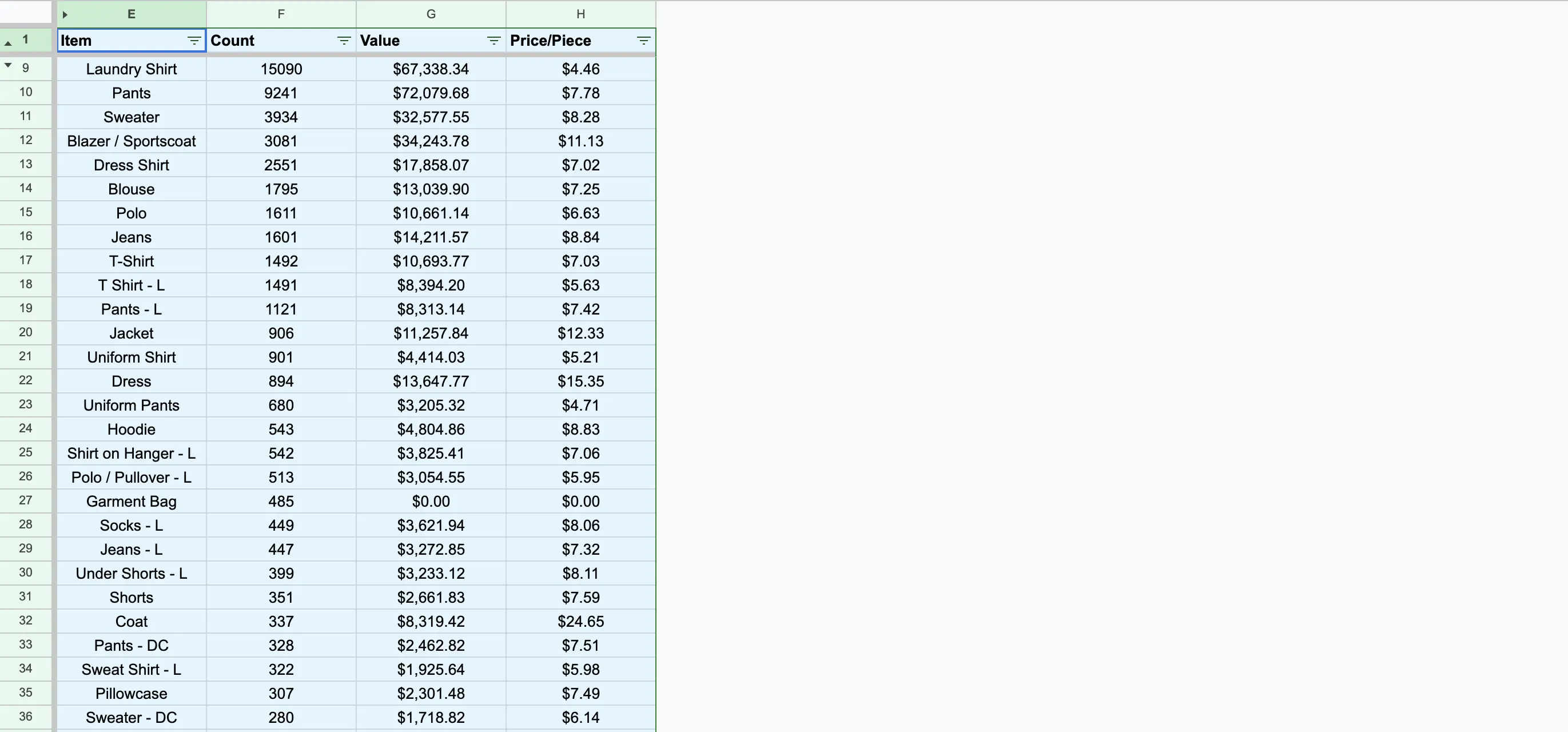The image size is (1568, 732).
Task: Click the select-all corner box
Action: point(26,11)
